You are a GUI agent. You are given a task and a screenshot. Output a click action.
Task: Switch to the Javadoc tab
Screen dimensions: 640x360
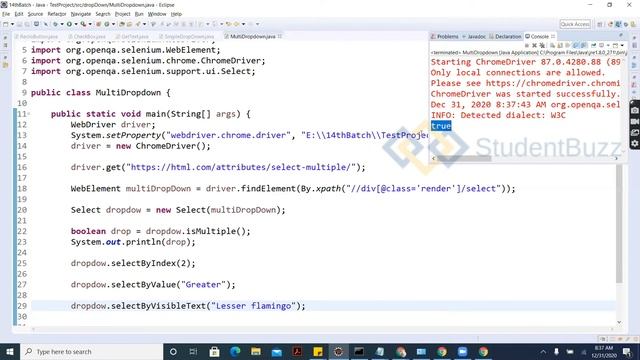[x=474, y=36]
